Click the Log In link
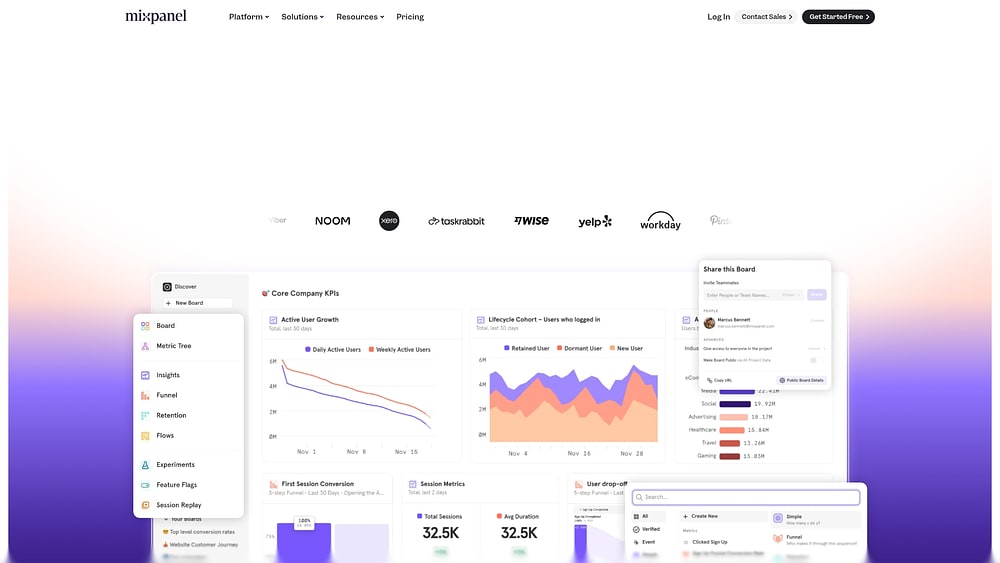Screen dimensions: 1000x563 point(719,17)
